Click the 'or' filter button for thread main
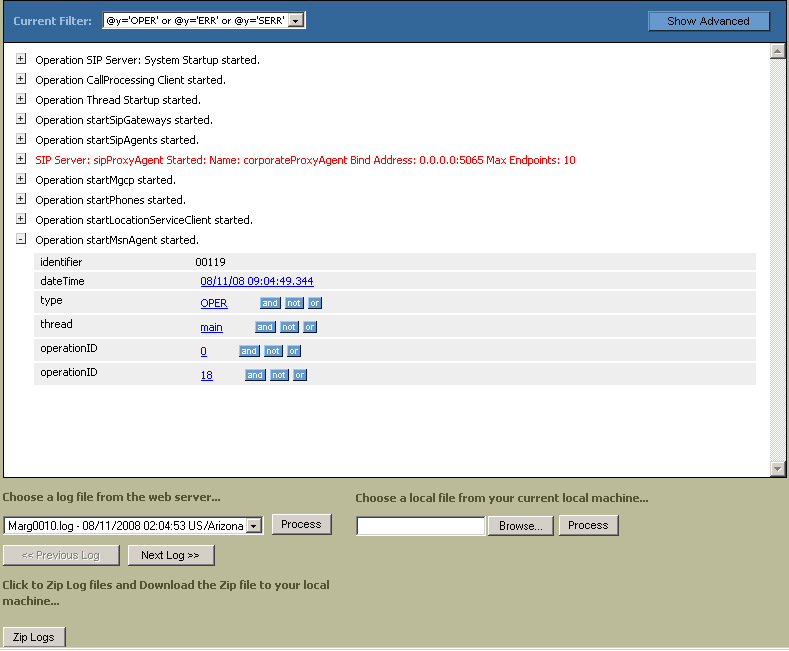The width and height of the screenshot is (789, 651). [310, 327]
